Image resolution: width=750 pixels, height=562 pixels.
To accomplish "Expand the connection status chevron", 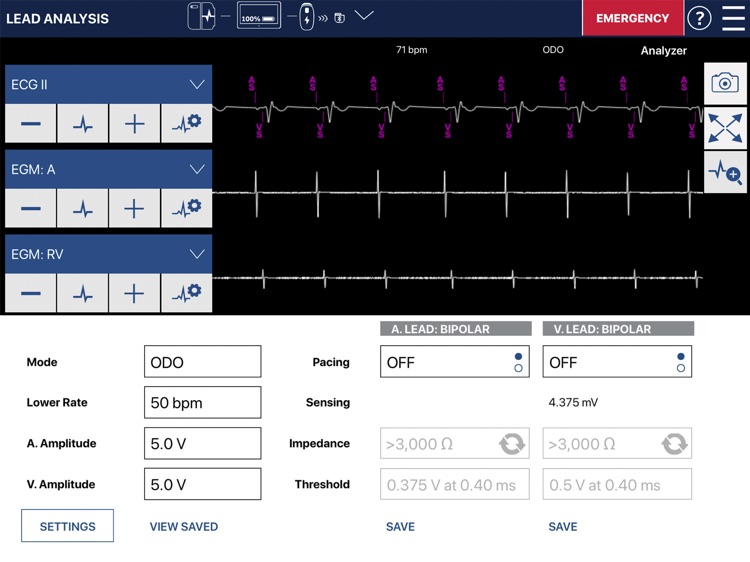I will click(x=364, y=16).
